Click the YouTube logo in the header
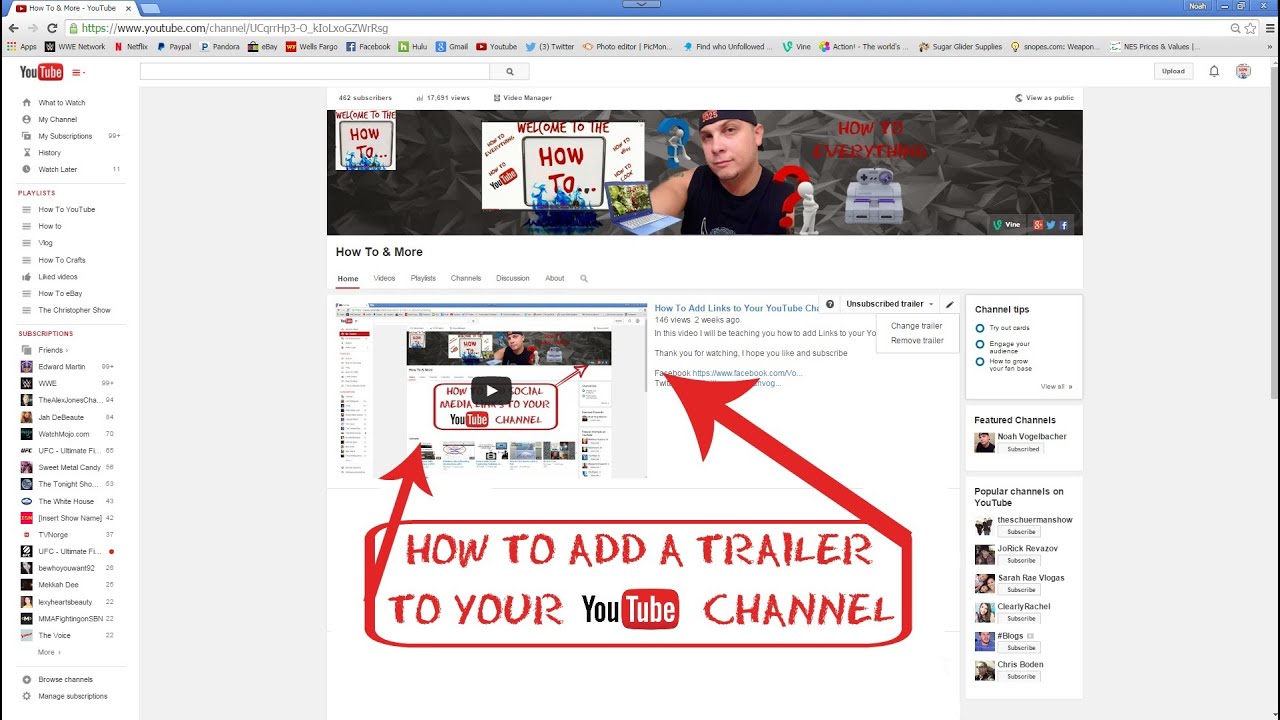 click(x=41, y=72)
